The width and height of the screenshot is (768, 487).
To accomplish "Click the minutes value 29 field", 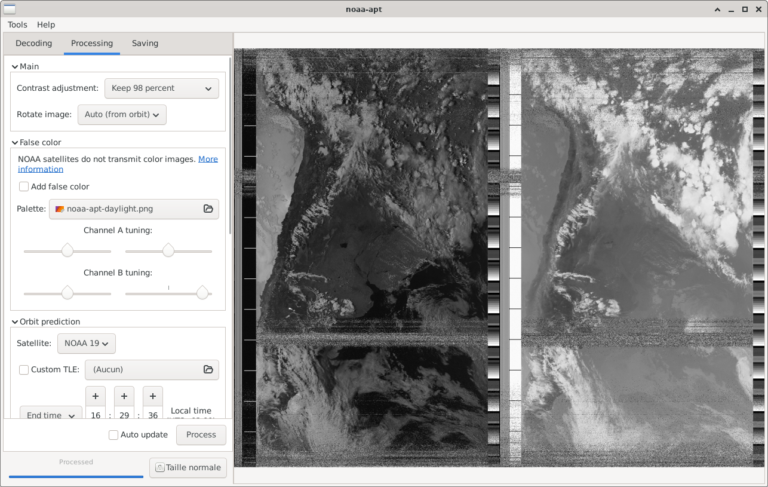I will click(124, 414).
